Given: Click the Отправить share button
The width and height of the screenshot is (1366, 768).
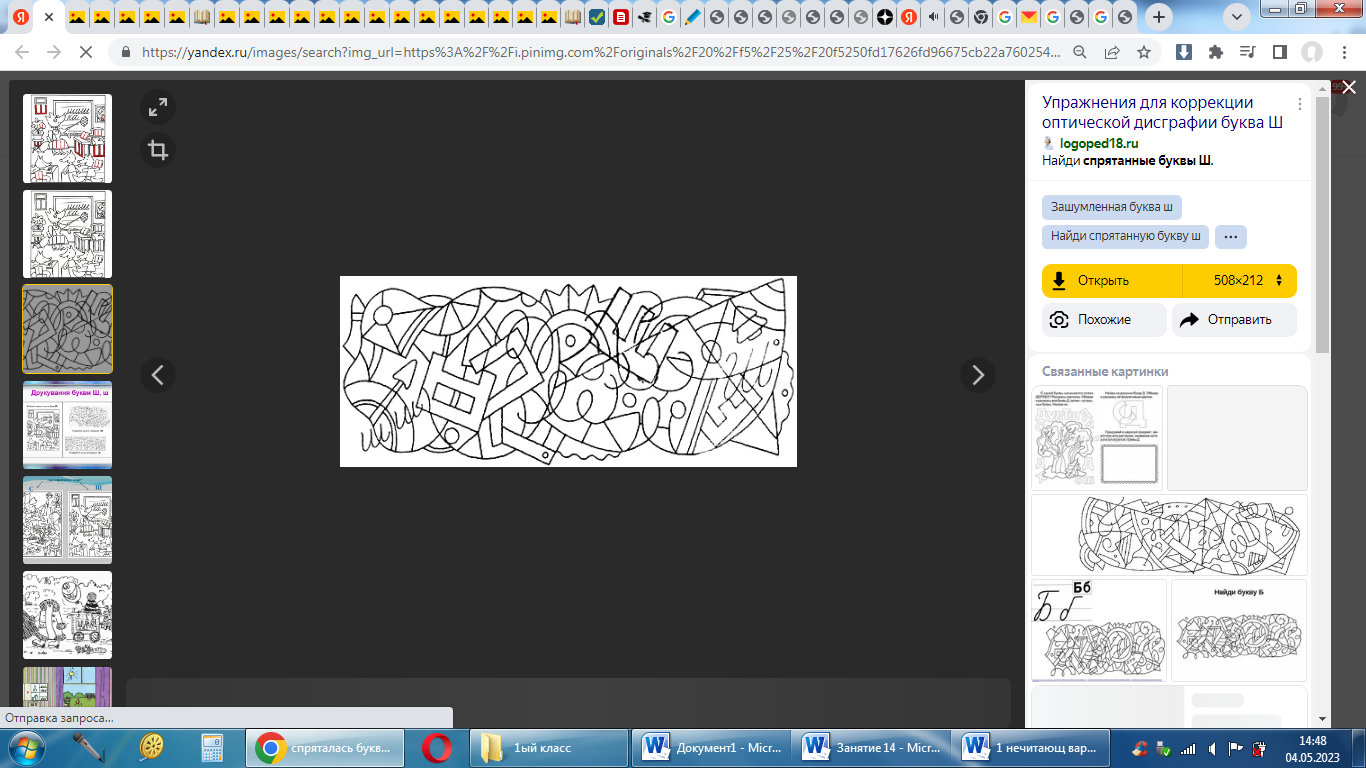Looking at the screenshot, I should (x=1234, y=320).
